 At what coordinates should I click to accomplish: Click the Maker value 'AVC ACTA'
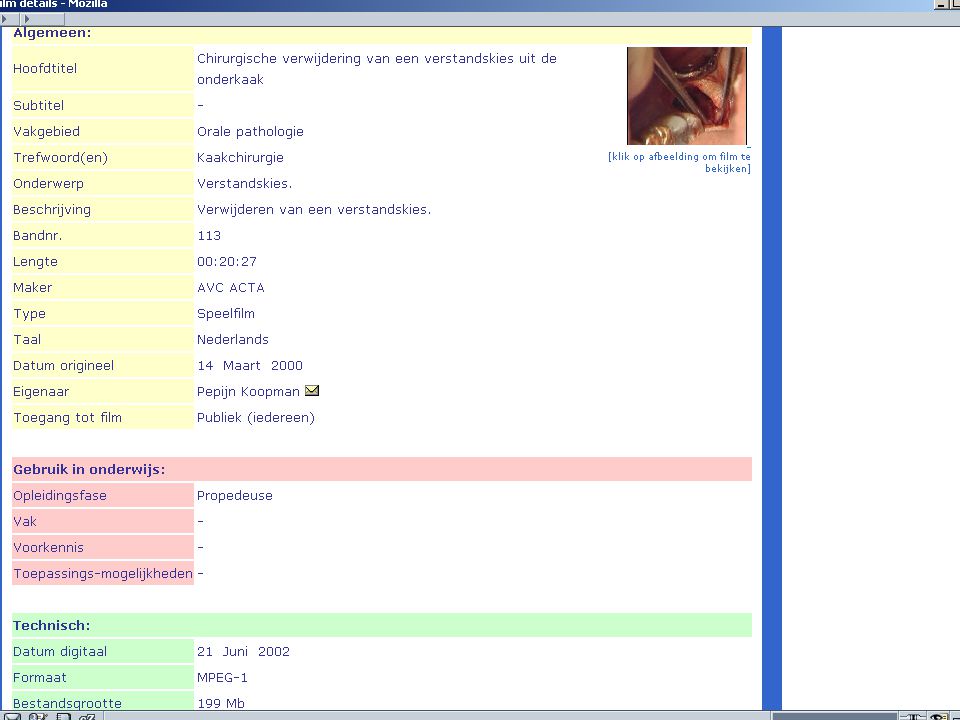(231, 288)
